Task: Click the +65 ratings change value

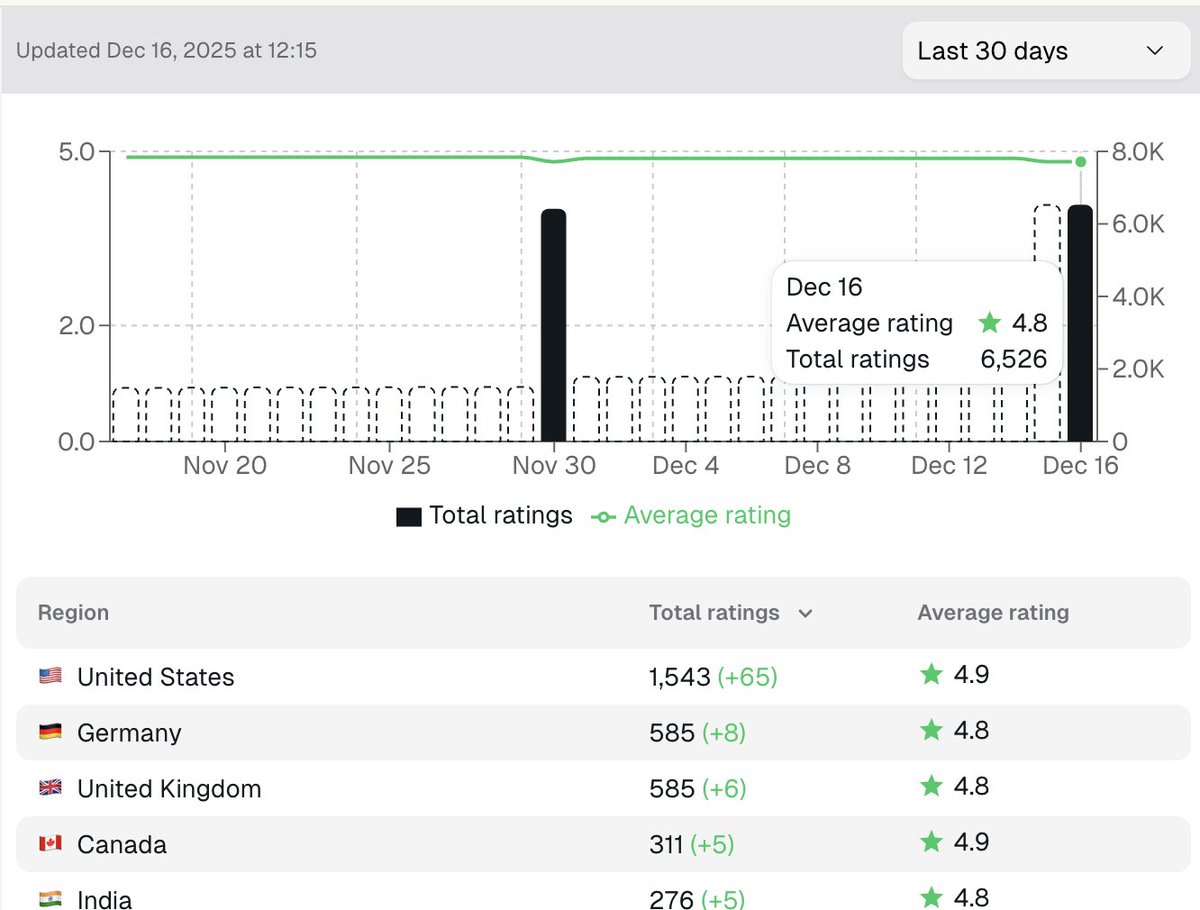Action: [x=747, y=677]
